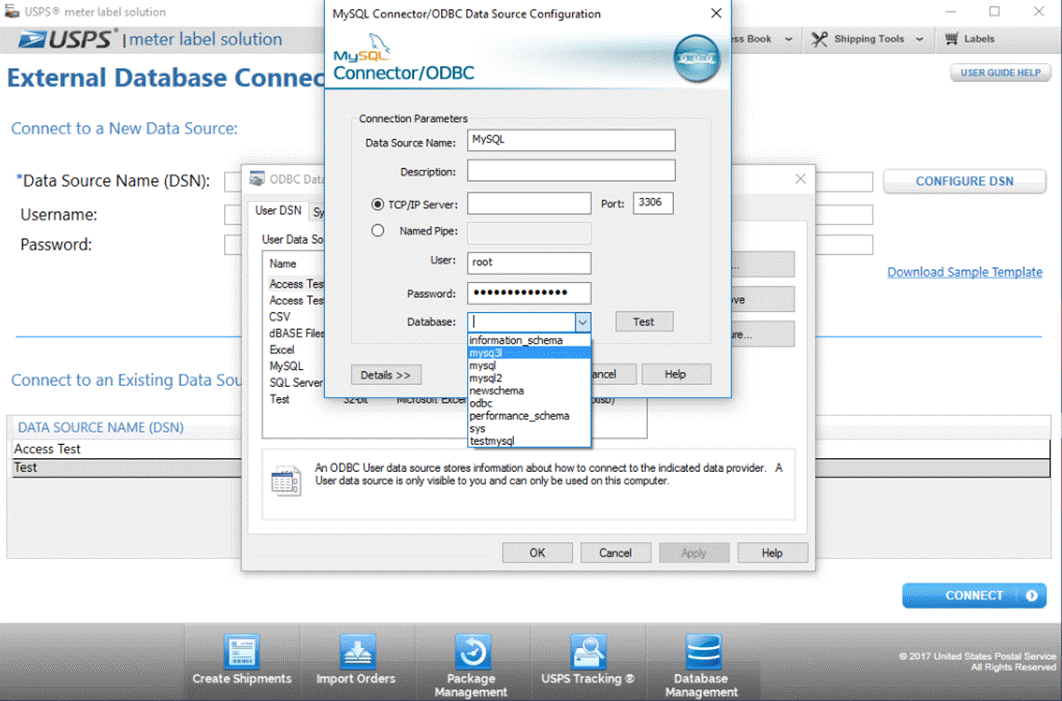Choose information_schema from database list

tap(529, 340)
